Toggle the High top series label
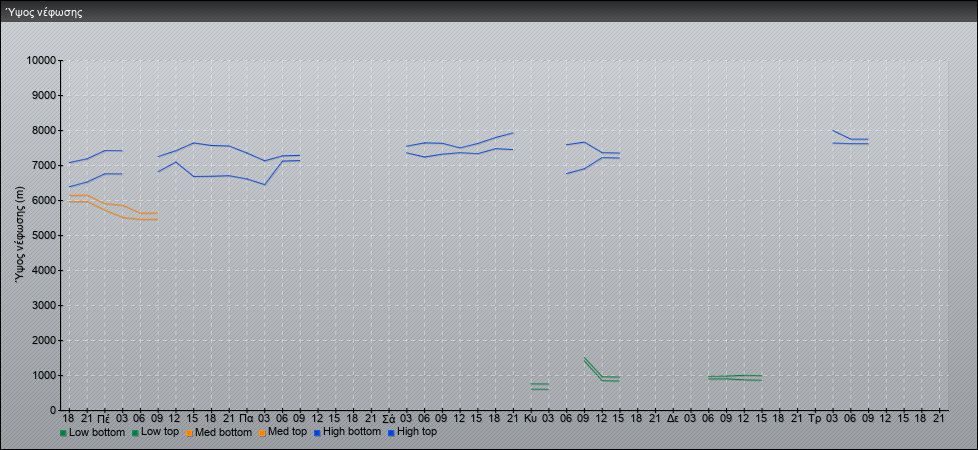Screen dimensions: 978x450 click(417, 432)
